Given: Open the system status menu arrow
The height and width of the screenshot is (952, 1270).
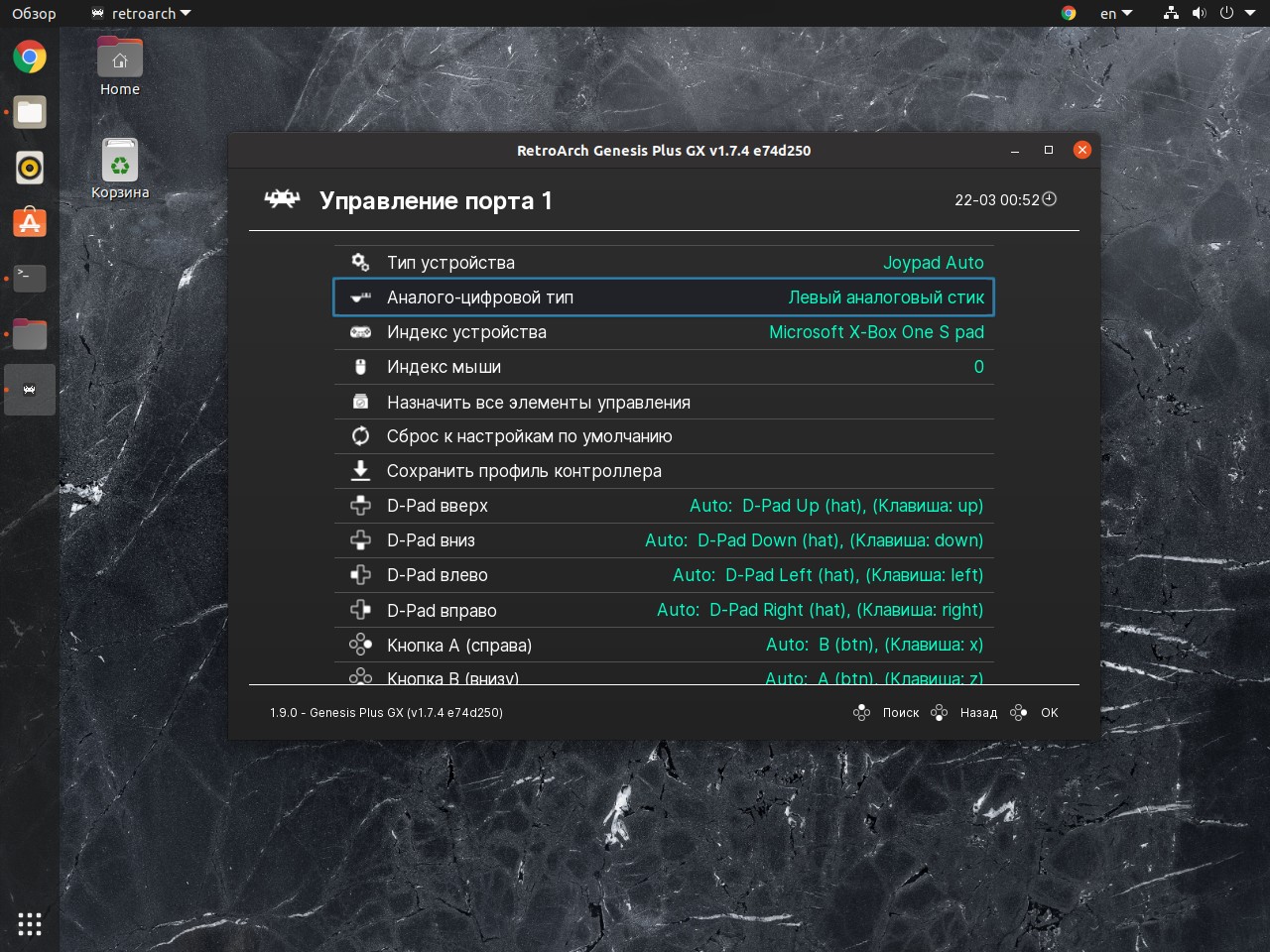Looking at the screenshot, I should tap(1250, 13).
